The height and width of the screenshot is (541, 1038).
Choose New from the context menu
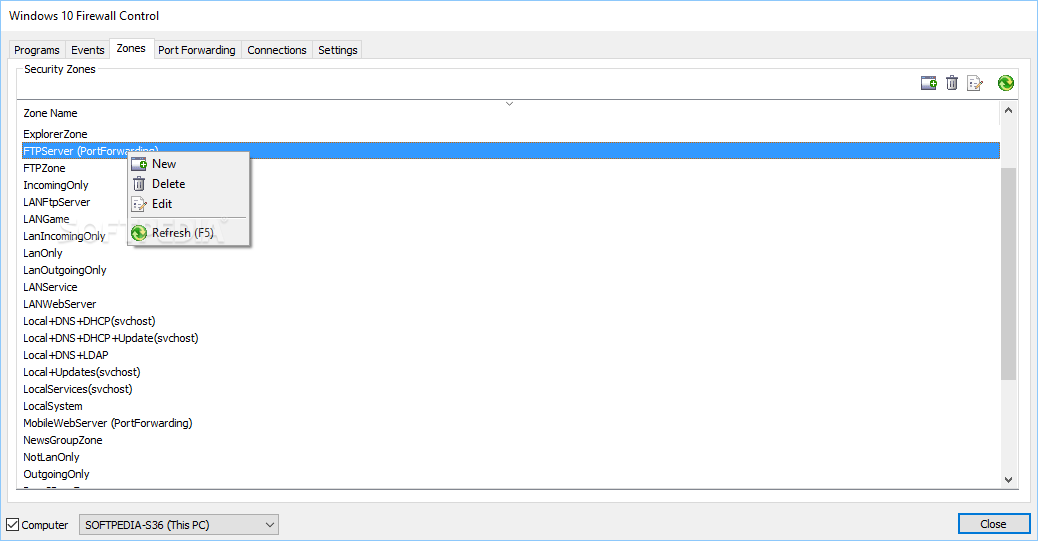(189, 164)
